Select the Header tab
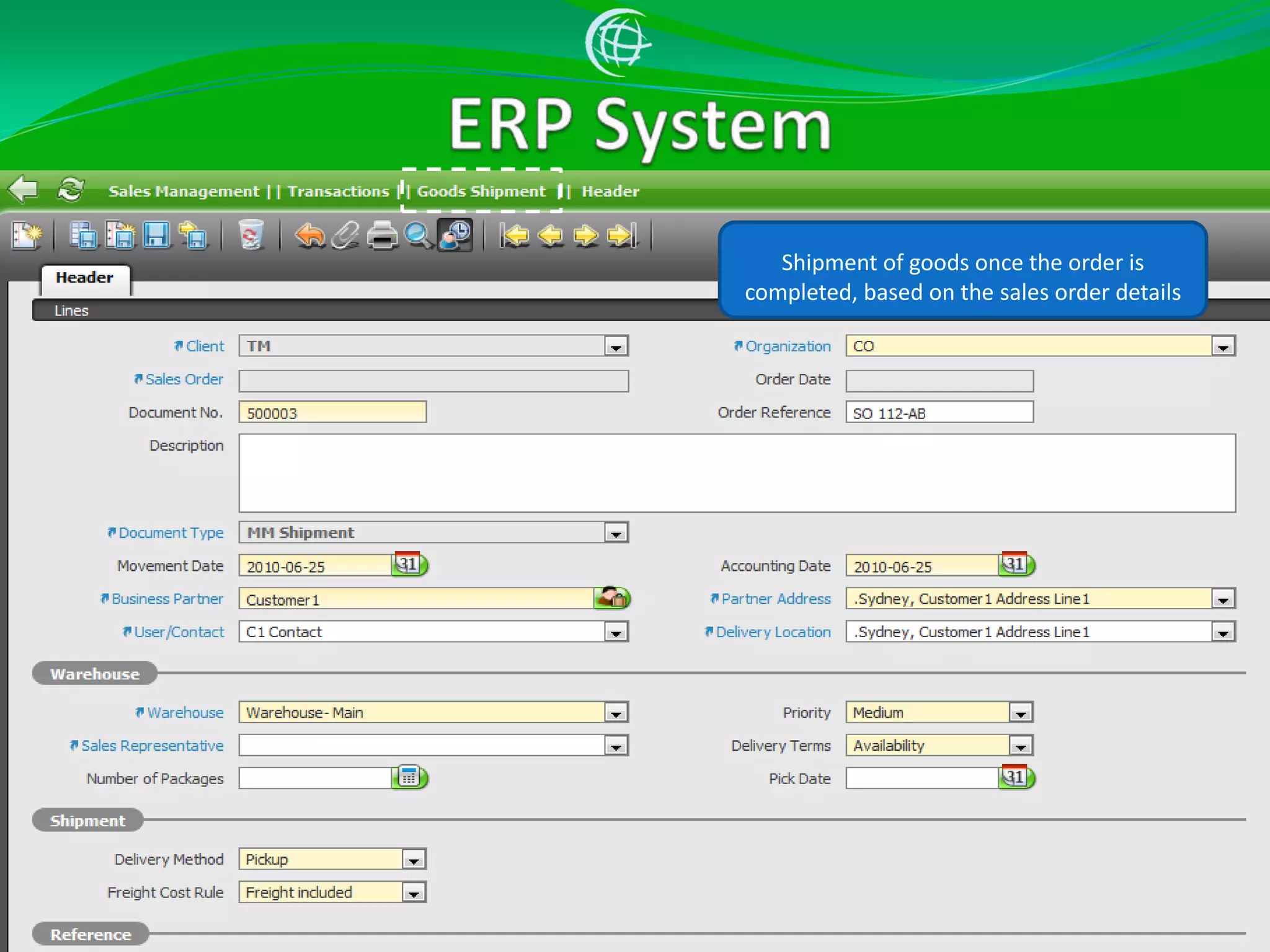The height and width of the screenshot is (952, 1270). pos(85,278)
